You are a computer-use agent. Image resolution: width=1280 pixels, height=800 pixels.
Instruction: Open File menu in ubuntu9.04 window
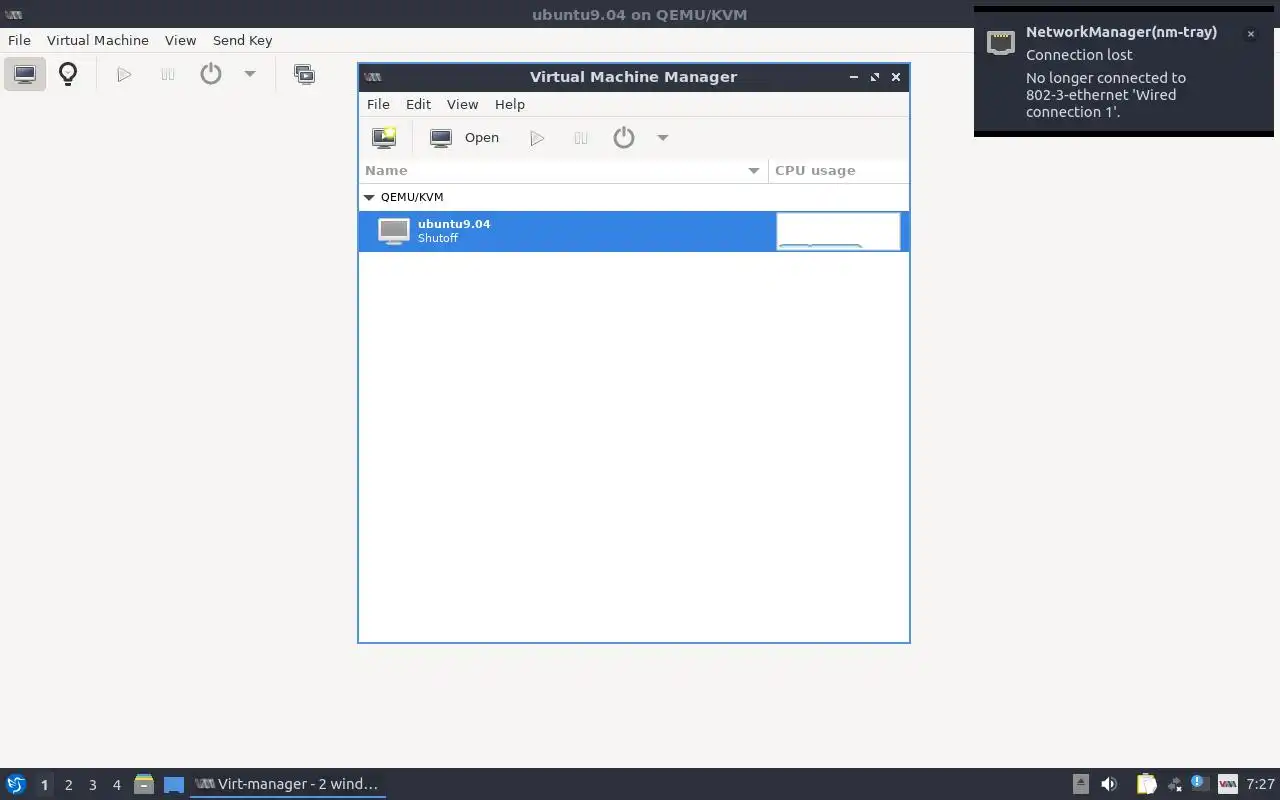[x=19, y=40]
